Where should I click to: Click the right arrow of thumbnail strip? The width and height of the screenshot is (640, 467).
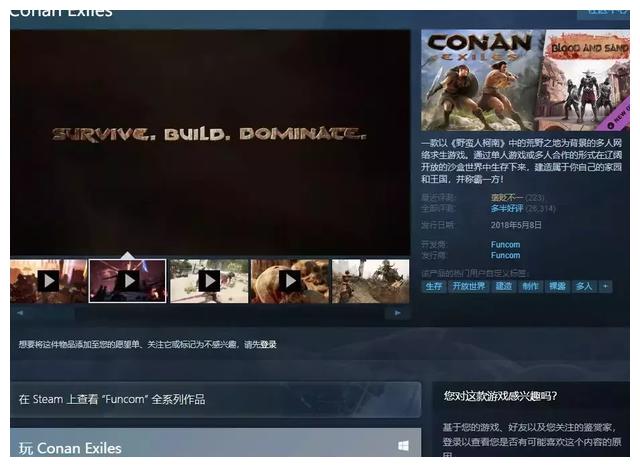coord(397,313)
